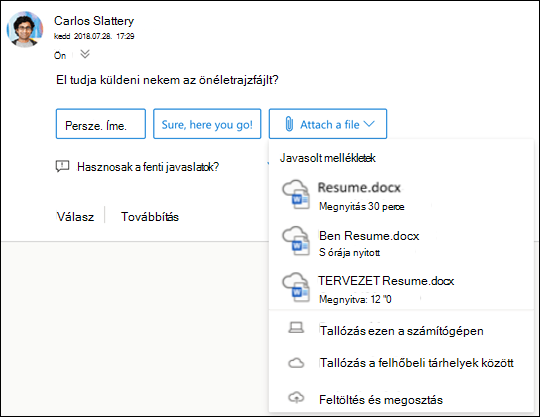Click the Word cloud icon beside Resume.docx
Viewport: 540px width, 417px height.
296,195
